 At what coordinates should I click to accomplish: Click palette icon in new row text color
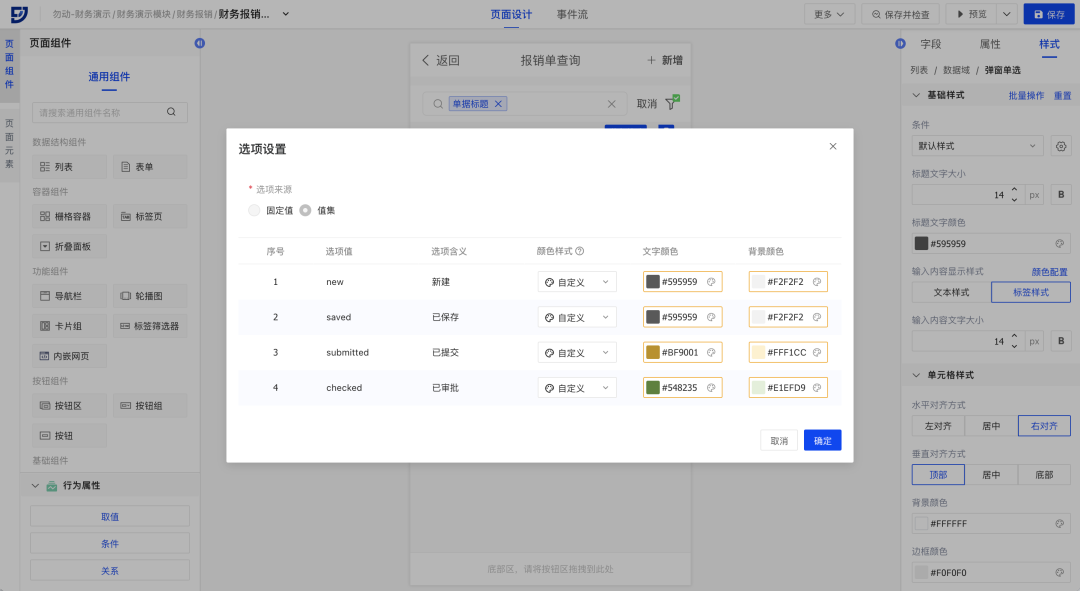pos(711,282)
